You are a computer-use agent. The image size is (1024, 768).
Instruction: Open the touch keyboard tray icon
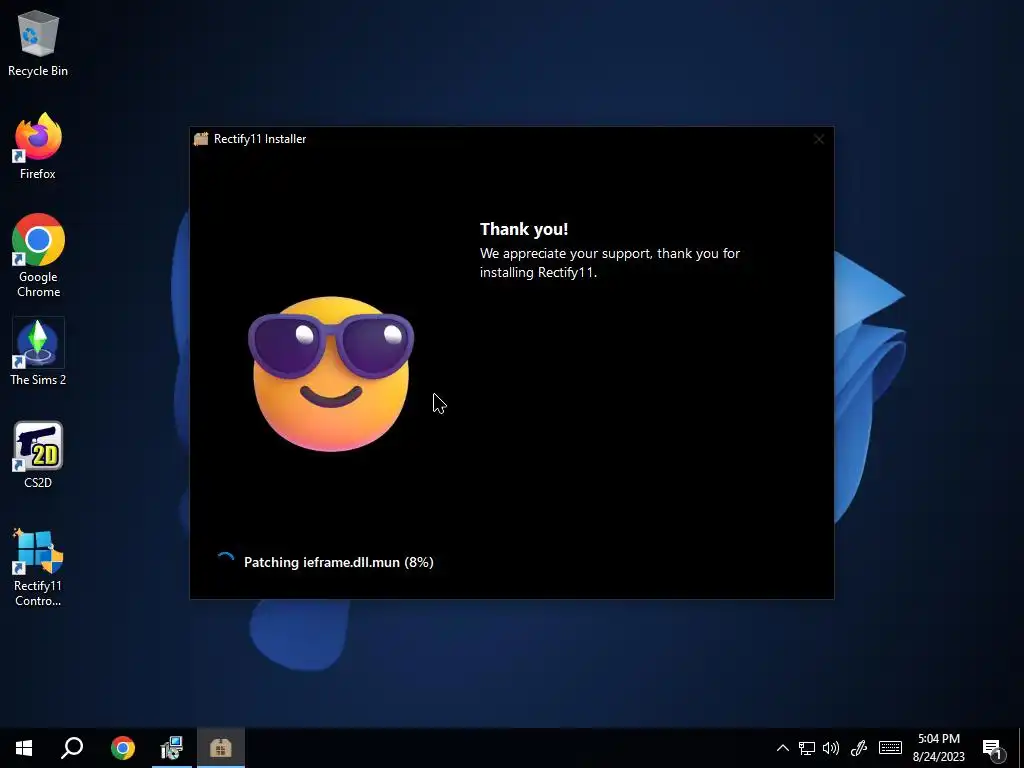click(890, 748)
